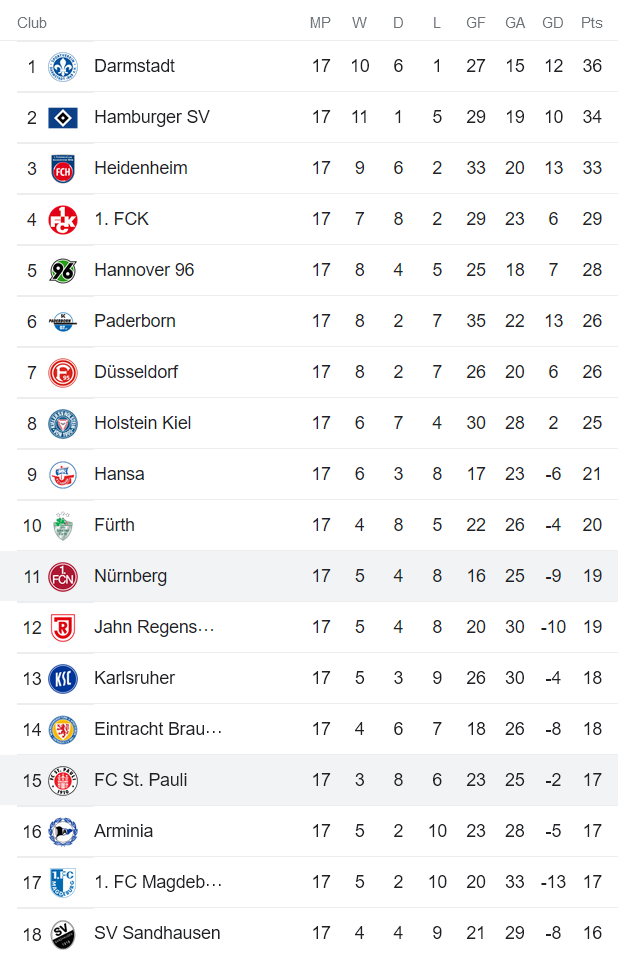The image size is (618, 968).
Task: Click the SV Sandhausen badge
Action: click(62, 932)
